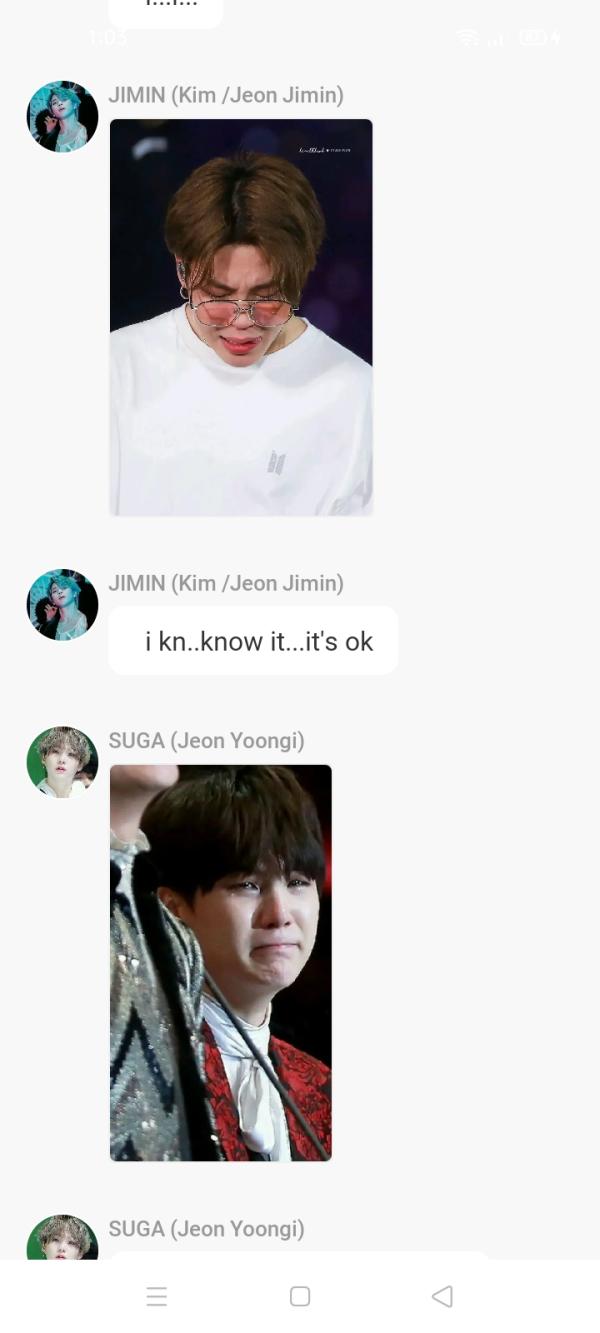This screenshot has width=600, height=1333.
Task: Tap JIMIN's avatar beside the photo message
Action: click(x=62, y=116)
